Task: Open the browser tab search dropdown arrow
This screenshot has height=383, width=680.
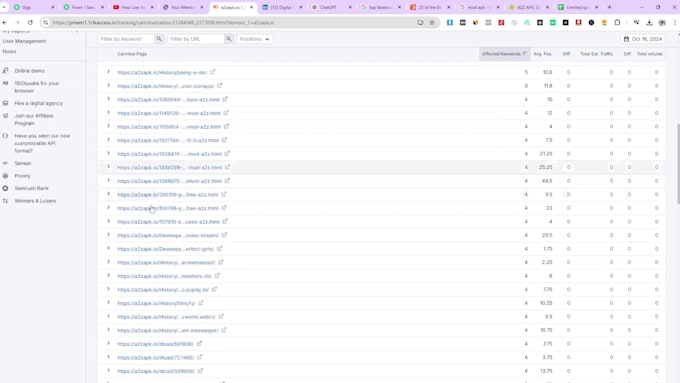Action: (4, 7)
